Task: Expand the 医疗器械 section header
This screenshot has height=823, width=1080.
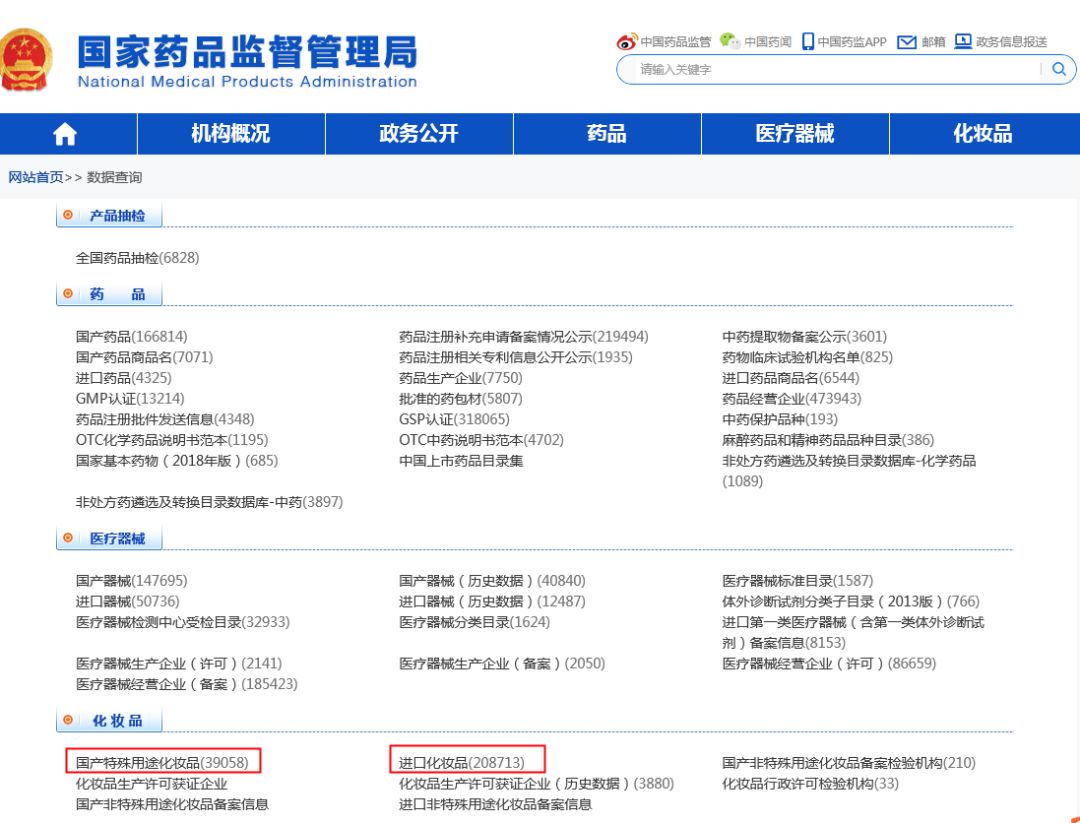Action: [117, 539]
